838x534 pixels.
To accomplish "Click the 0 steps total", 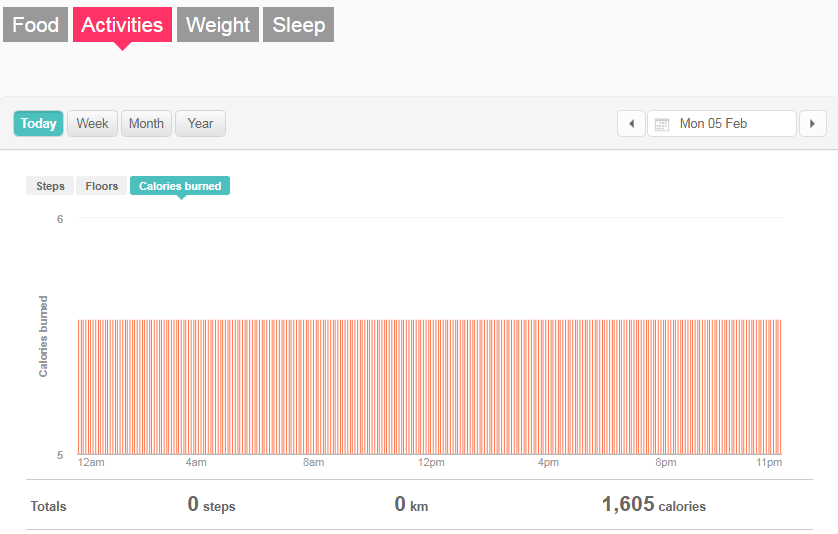I will [211, 505].
